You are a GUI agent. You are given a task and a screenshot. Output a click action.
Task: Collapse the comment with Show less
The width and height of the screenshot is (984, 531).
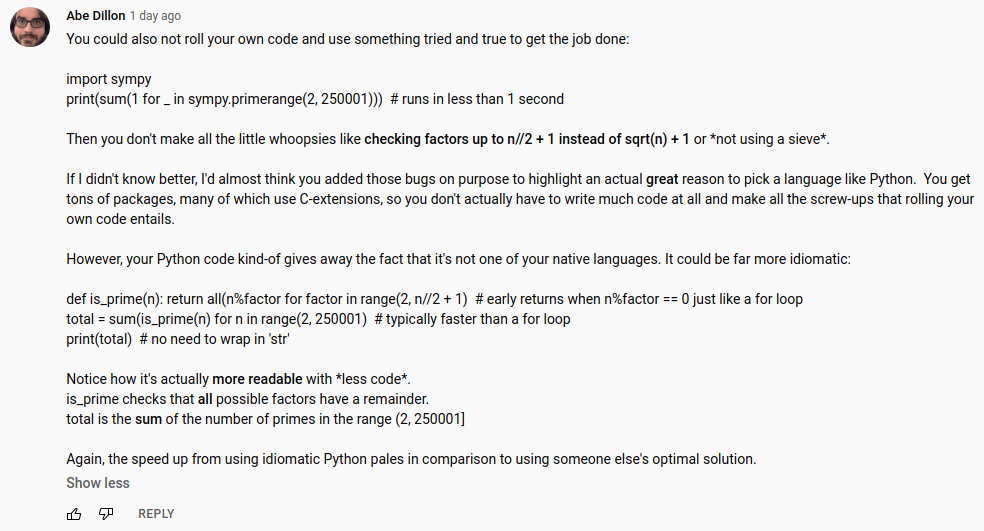tap(98, 483)
